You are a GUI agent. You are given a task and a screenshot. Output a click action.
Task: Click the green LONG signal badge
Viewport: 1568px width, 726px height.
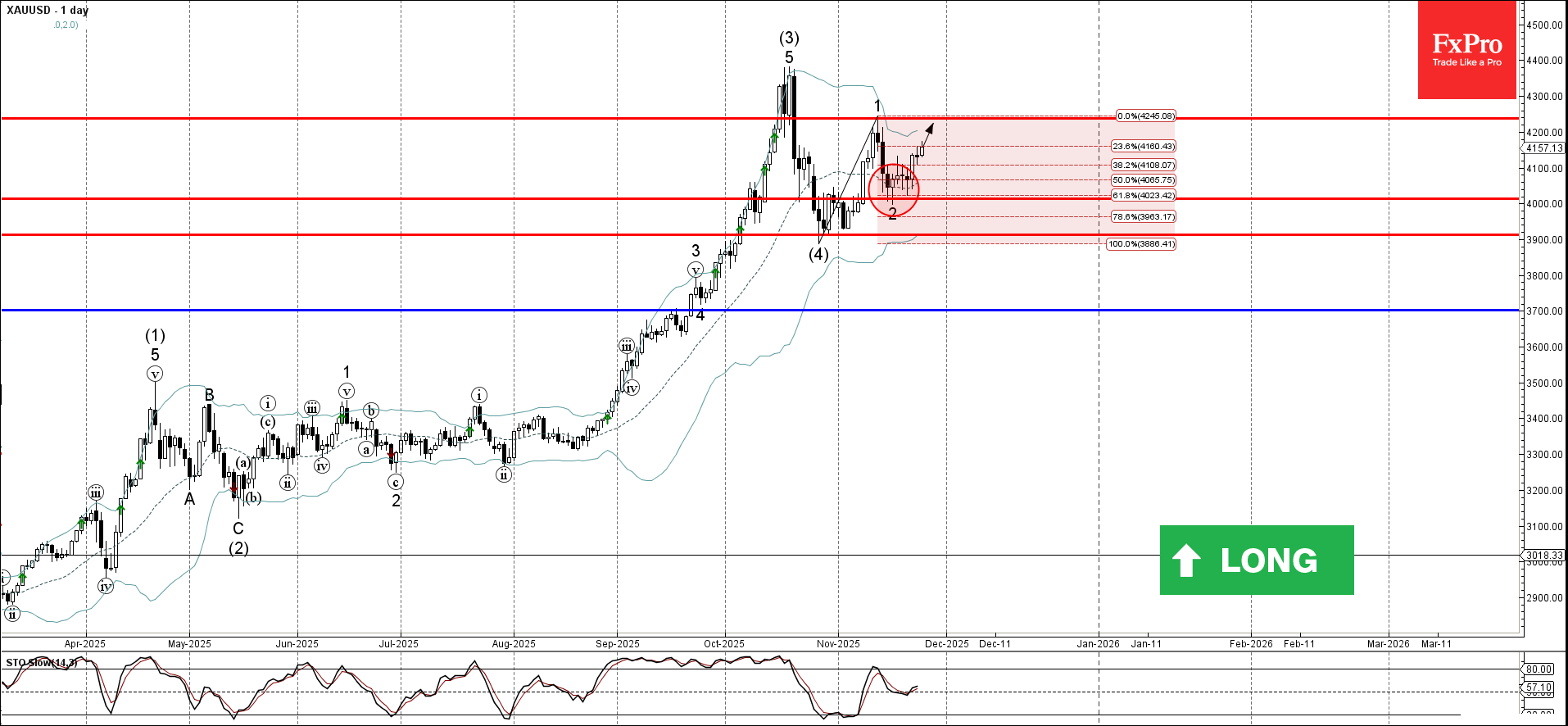(1257, 560)
